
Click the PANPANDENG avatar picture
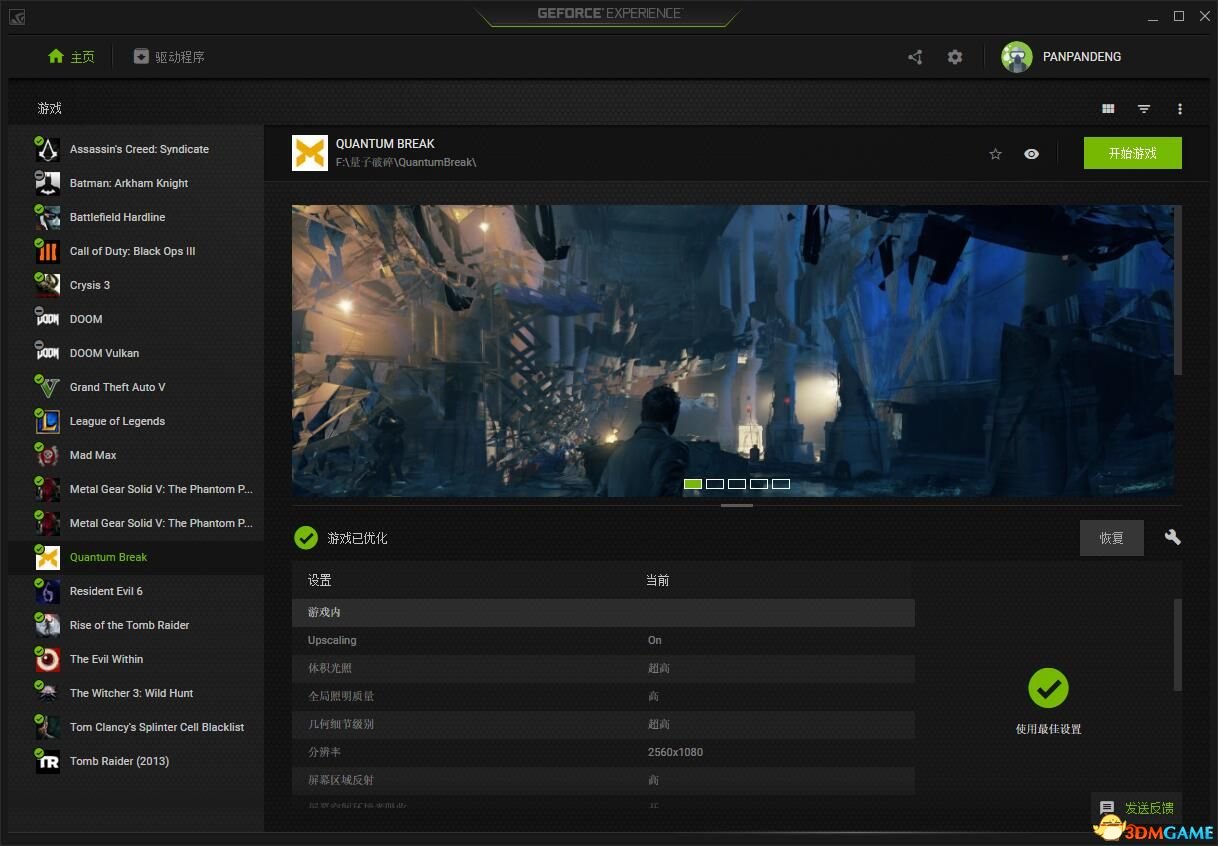point(1017,57)
